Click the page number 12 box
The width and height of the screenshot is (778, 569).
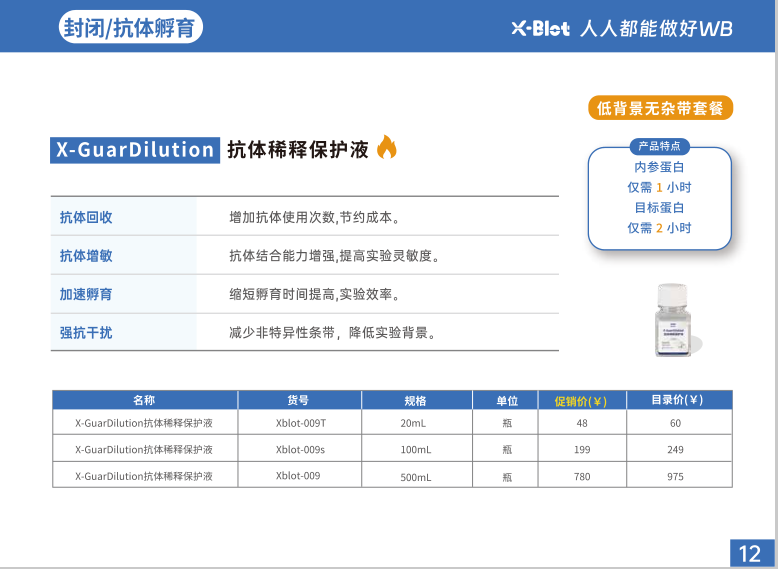[751, 553]
